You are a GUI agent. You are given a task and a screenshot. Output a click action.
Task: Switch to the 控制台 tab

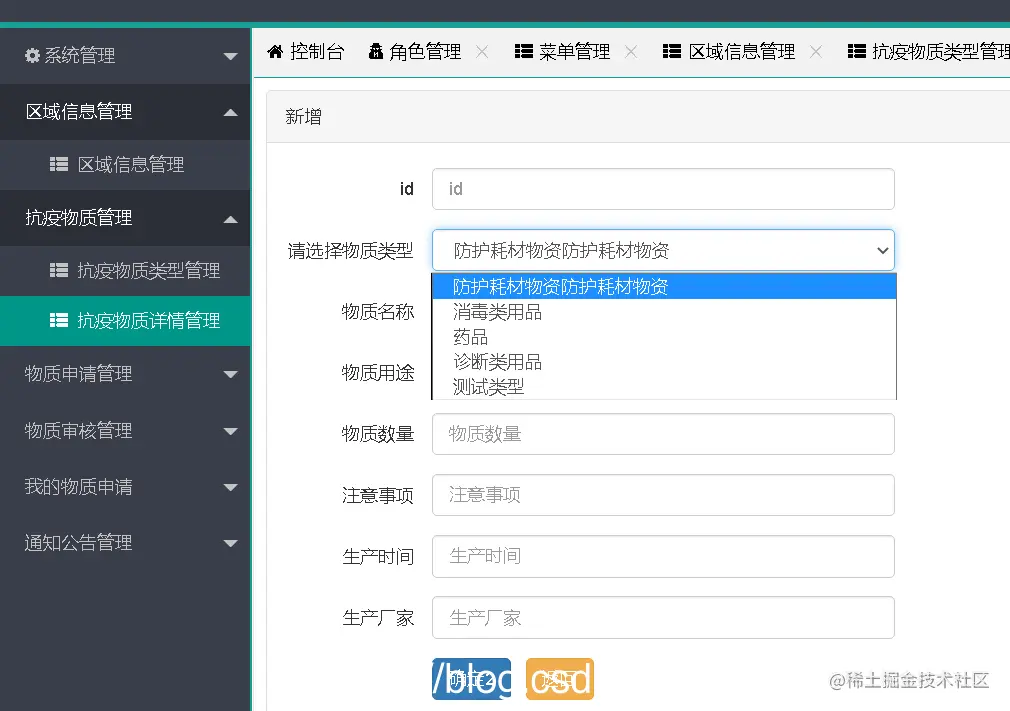point(306,52)
